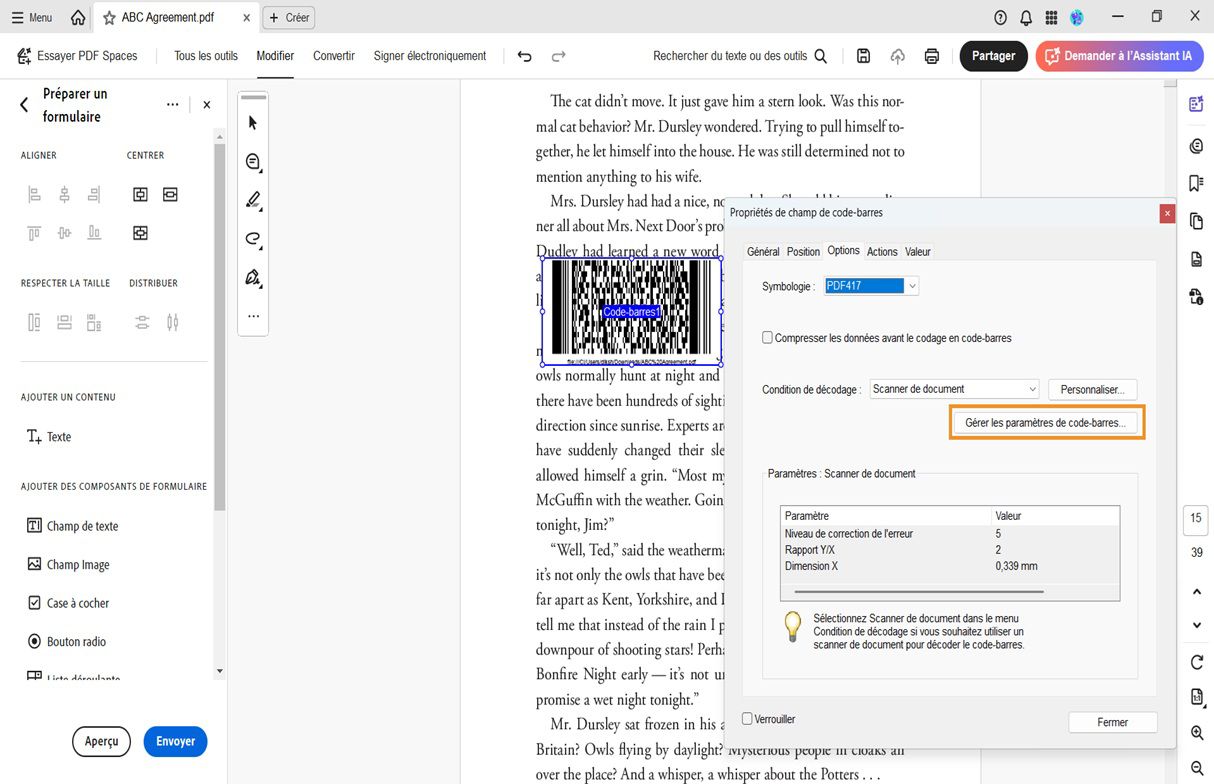Enable Compresser les données avant le codage
This screenshot has width=1214, height=784.
tap(768, 338)
